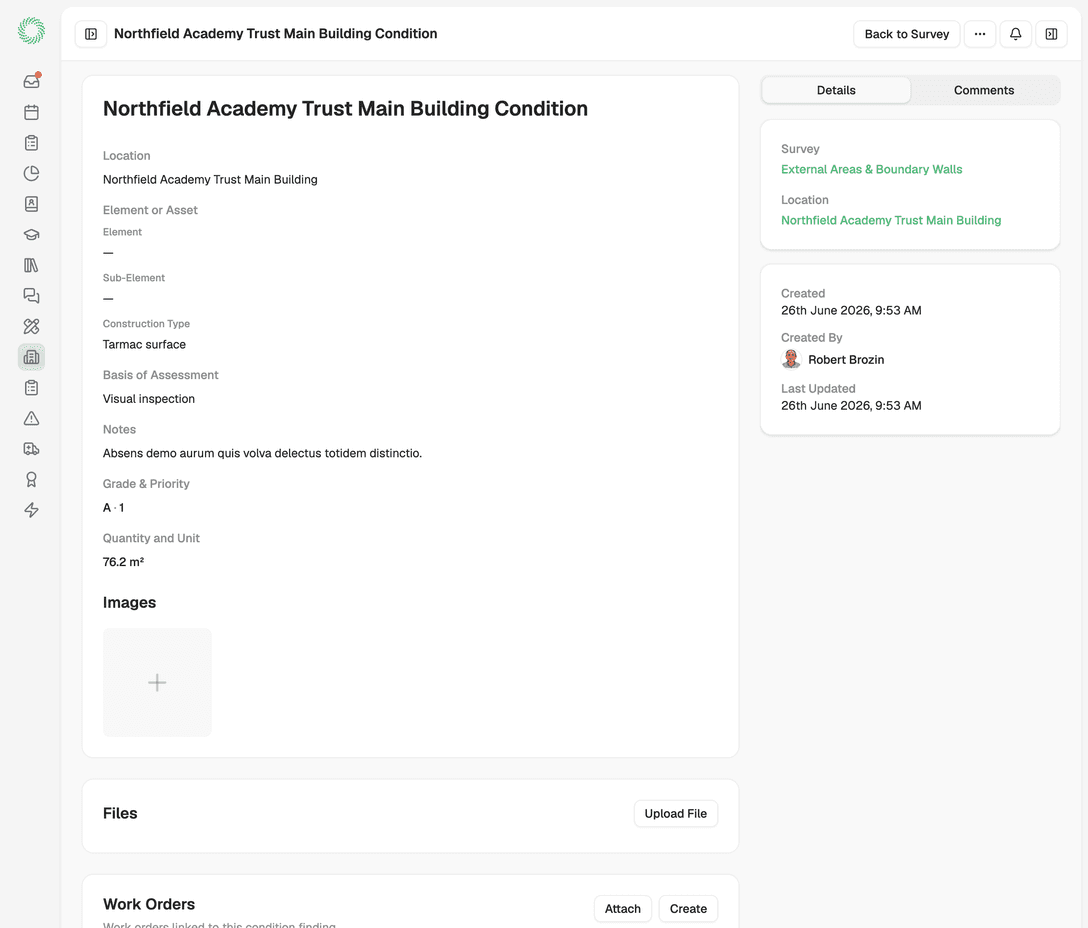Click the notification bell icon
The height and width of the screenshot is (928, 1088).
[x=1015, y=34]
